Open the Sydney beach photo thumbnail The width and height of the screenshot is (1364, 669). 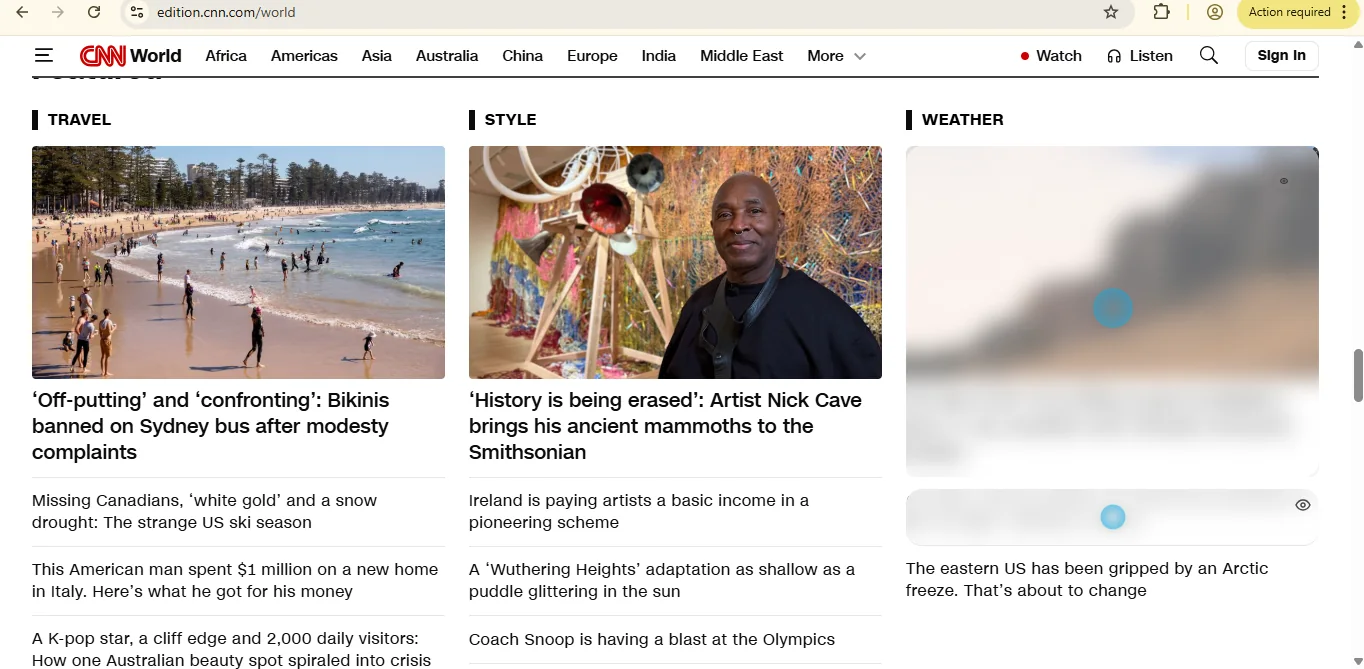coord(238,262)
